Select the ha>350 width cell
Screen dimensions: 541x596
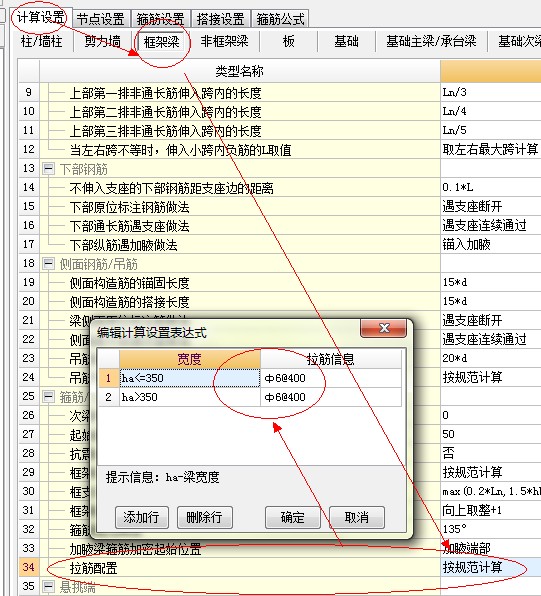(x=190, y=397)
